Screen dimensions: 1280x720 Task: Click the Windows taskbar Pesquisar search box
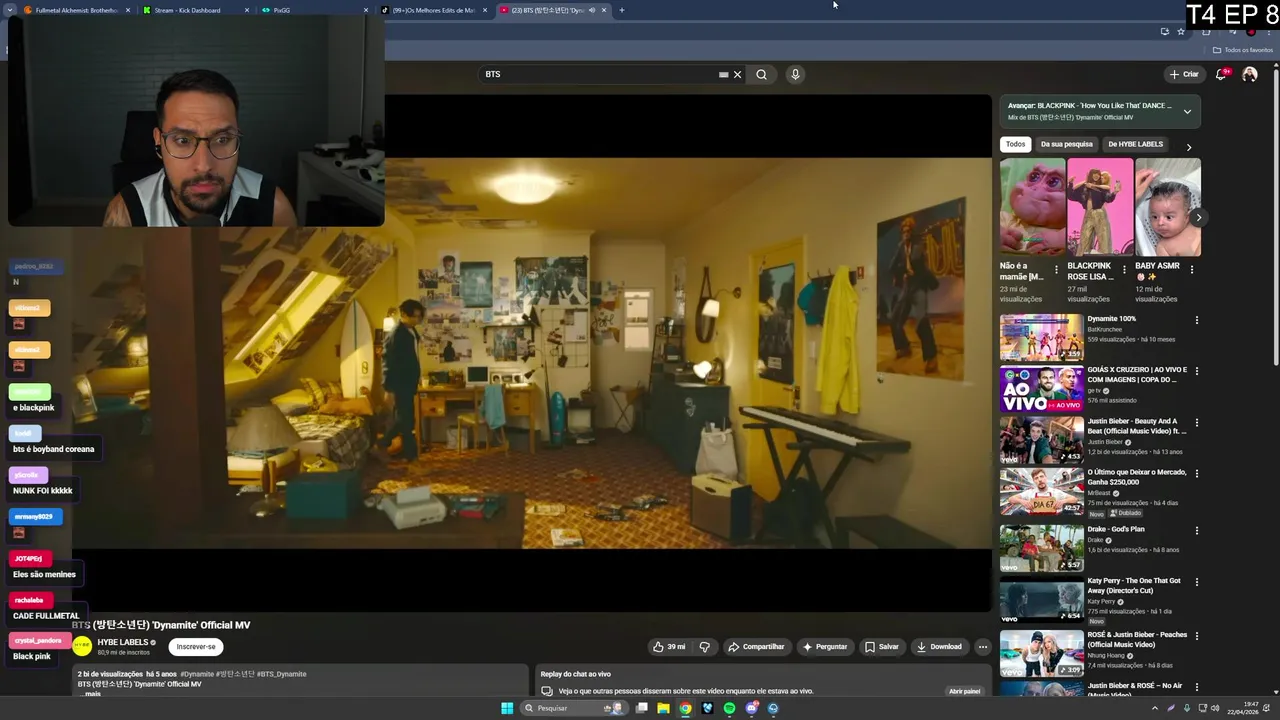click(x=572, y=708)
